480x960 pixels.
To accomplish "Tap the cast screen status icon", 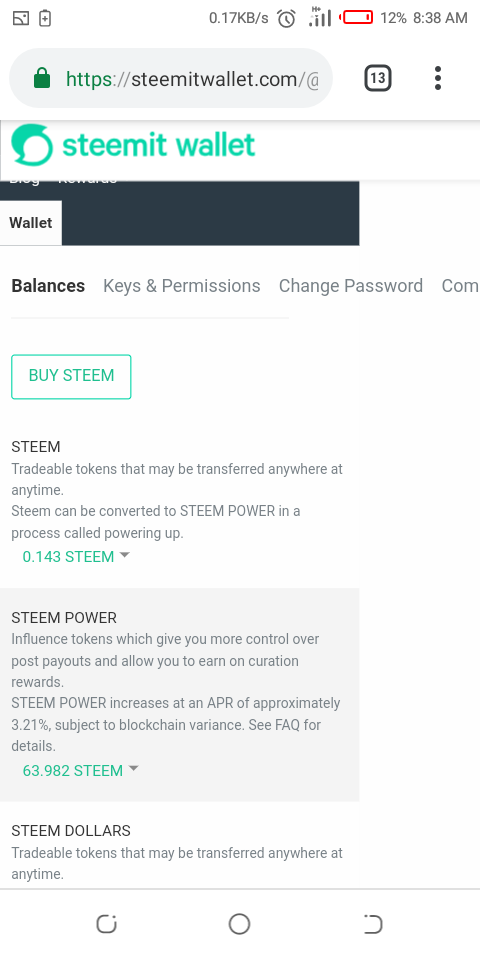I will (20, 18).
